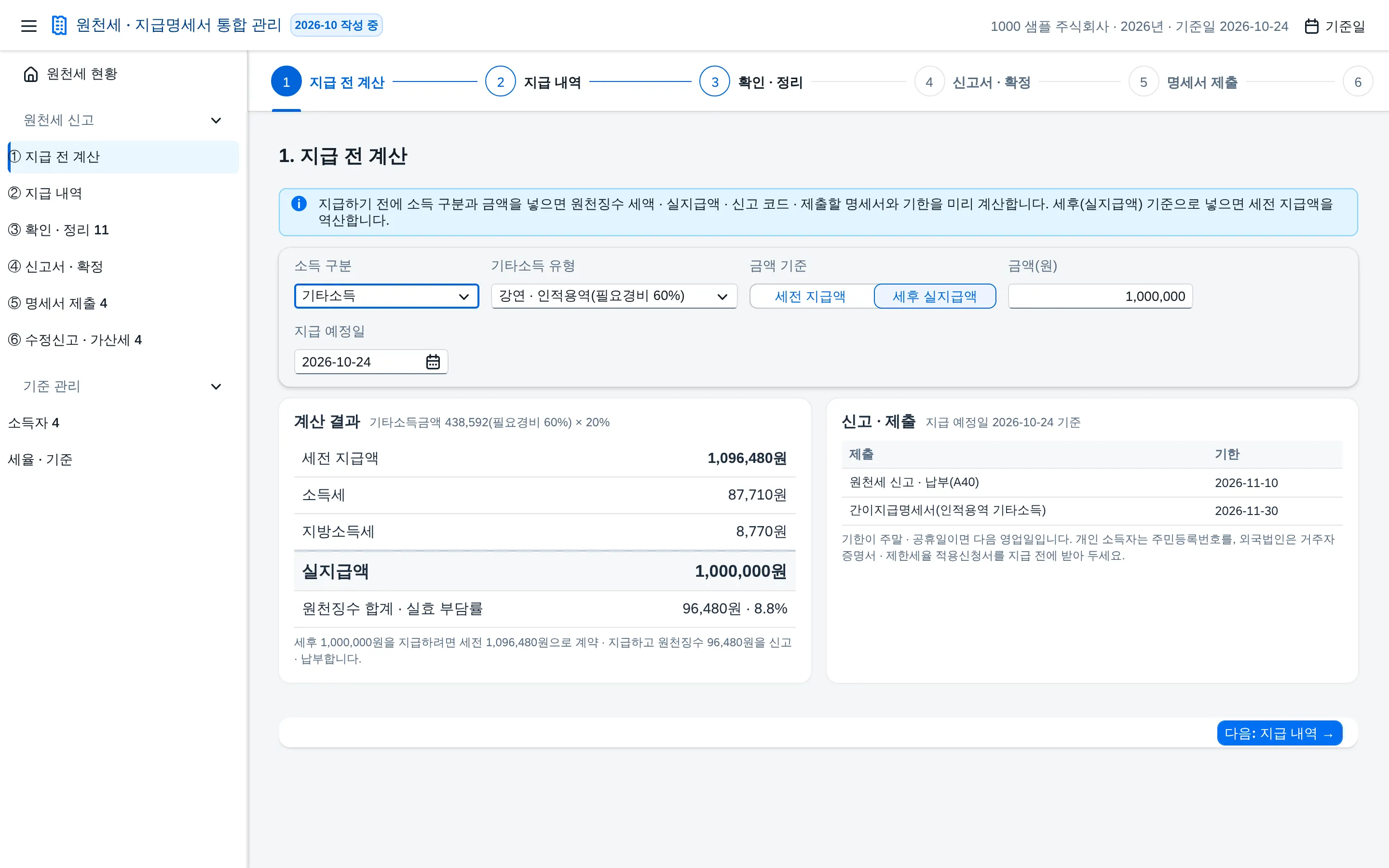Select 세전 지급액 amount basis

click(811, 296)
